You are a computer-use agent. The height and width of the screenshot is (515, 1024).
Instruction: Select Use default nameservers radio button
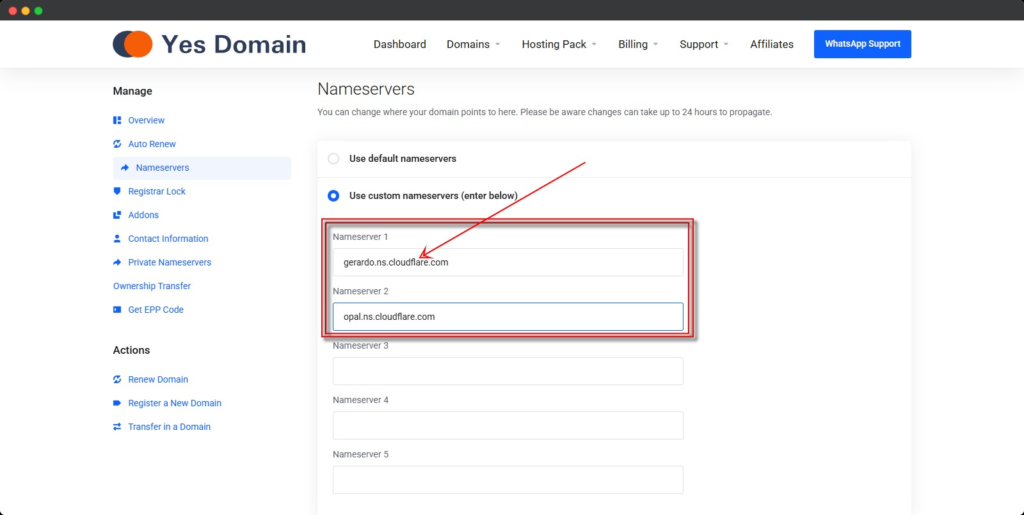tap(334, 159)
